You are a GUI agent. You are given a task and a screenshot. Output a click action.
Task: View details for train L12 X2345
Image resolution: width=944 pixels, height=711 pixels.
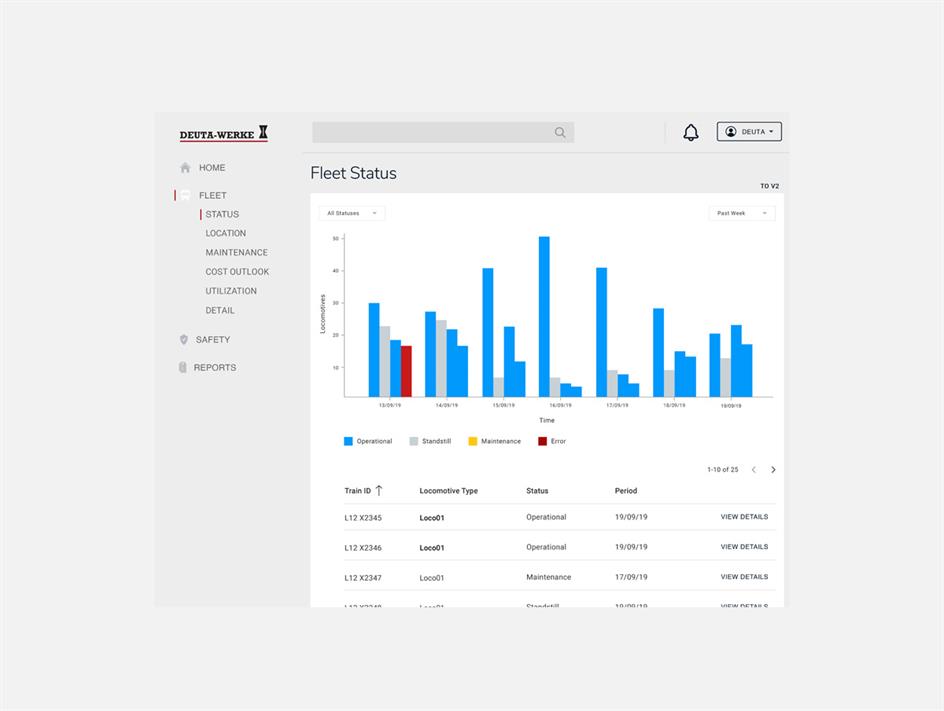coord(744,517)
